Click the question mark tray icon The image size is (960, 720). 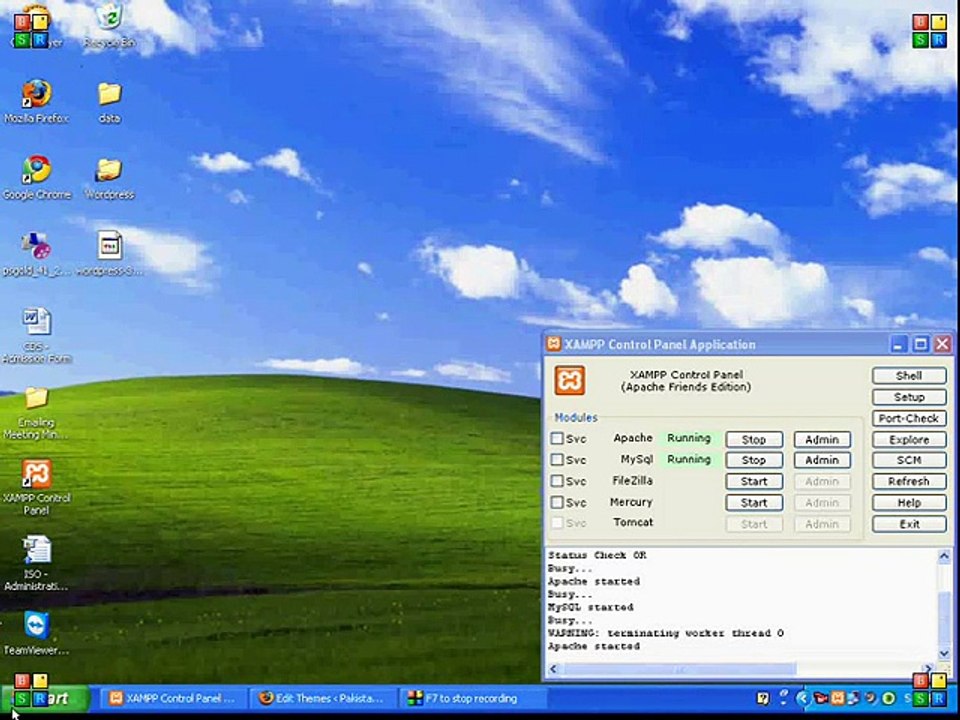(763, 698)
